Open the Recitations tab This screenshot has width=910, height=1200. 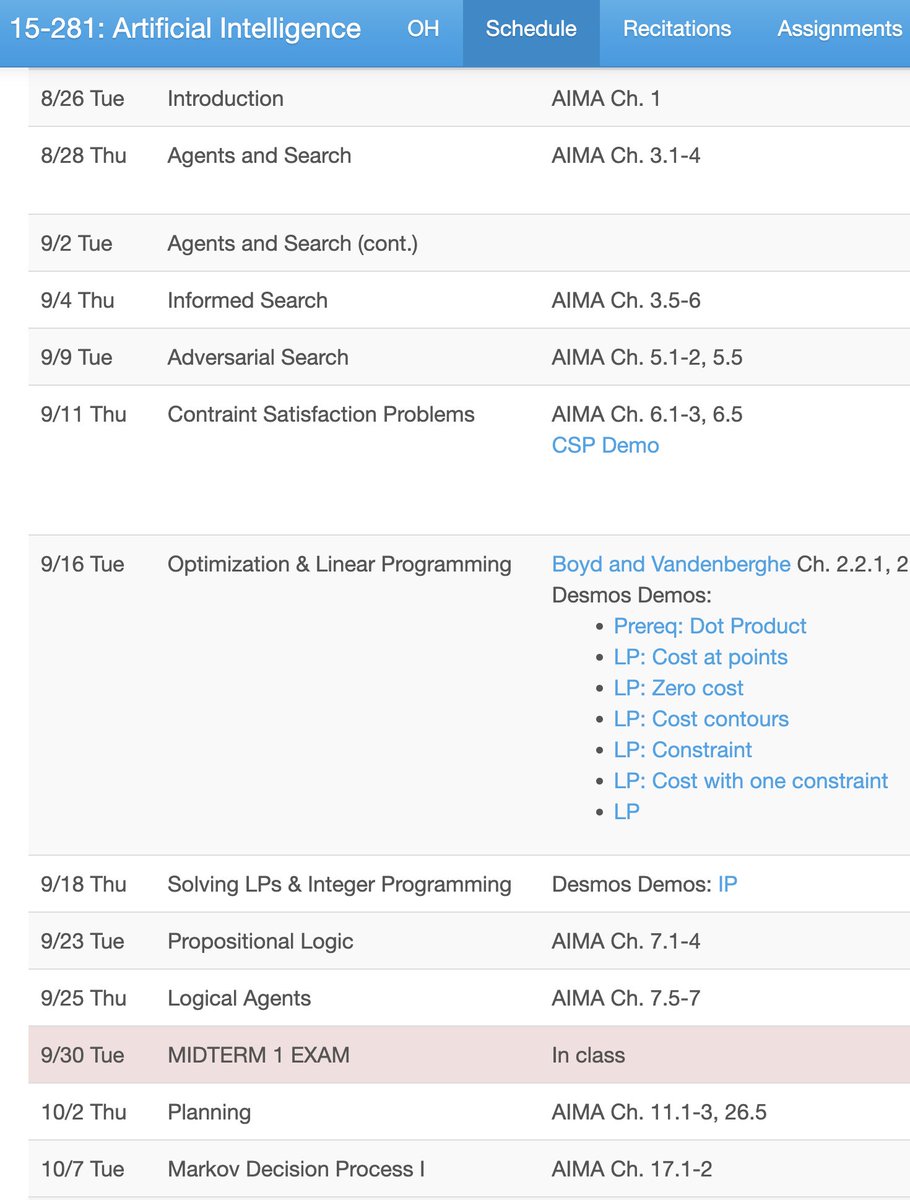677,29
